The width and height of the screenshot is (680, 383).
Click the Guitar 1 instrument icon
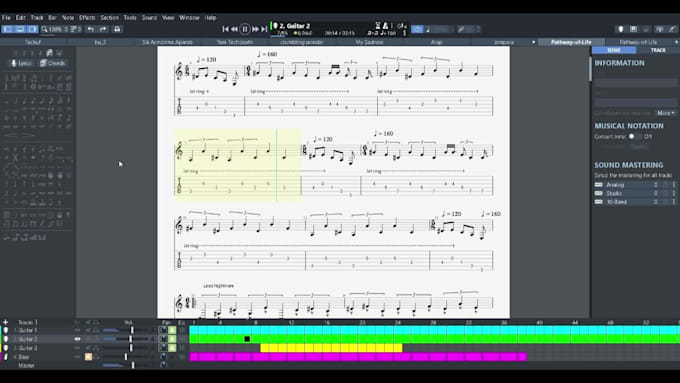(x=6, y=331)
